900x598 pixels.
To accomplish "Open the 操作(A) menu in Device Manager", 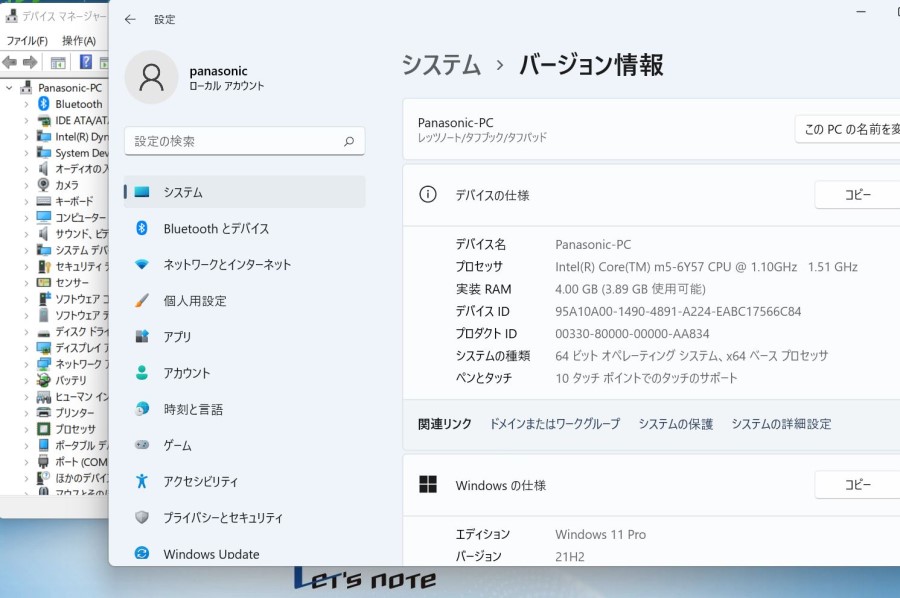I will click(79, 41).
